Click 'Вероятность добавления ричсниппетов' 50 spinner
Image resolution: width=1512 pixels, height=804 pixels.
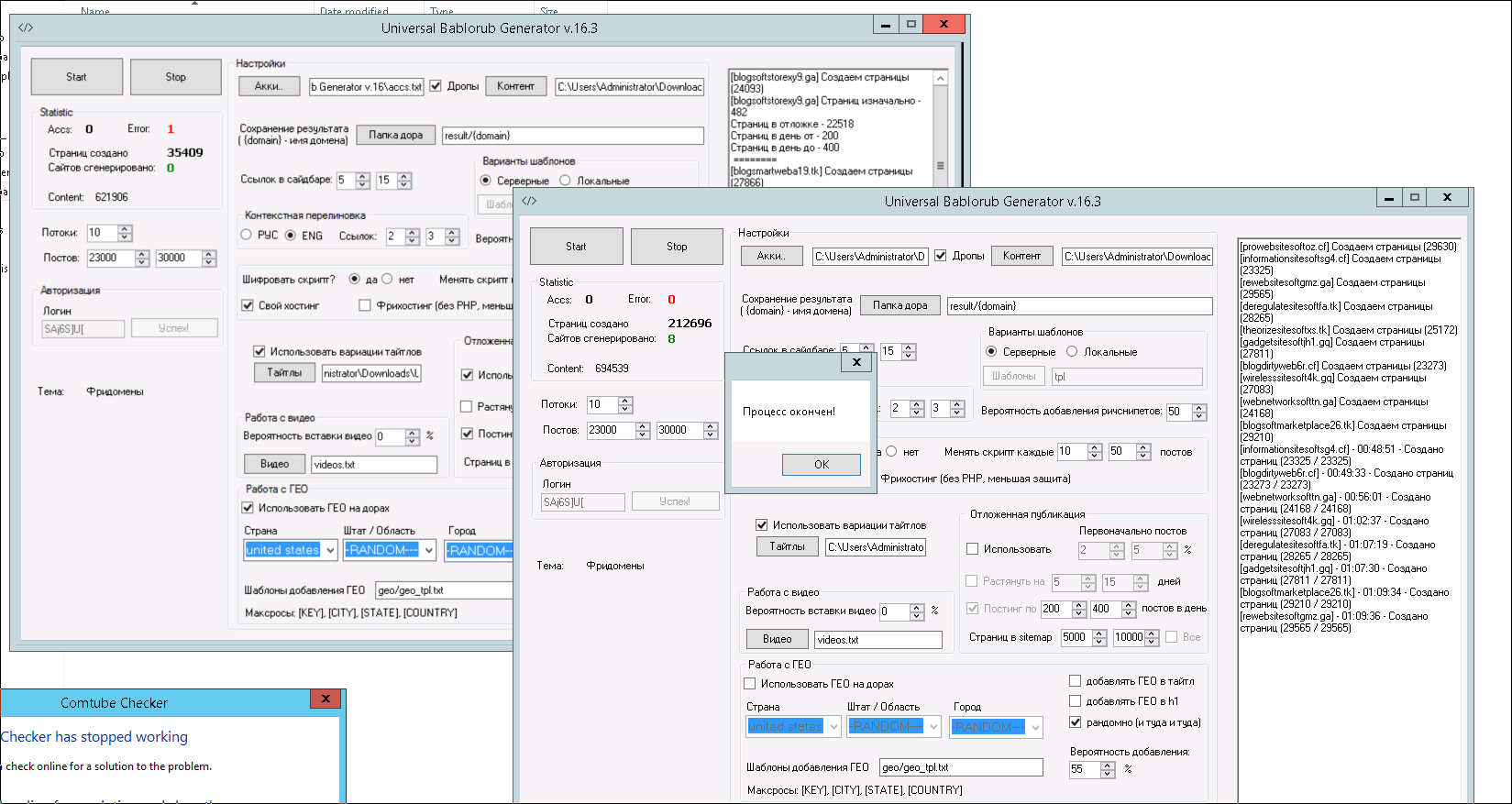(1199, 412)
